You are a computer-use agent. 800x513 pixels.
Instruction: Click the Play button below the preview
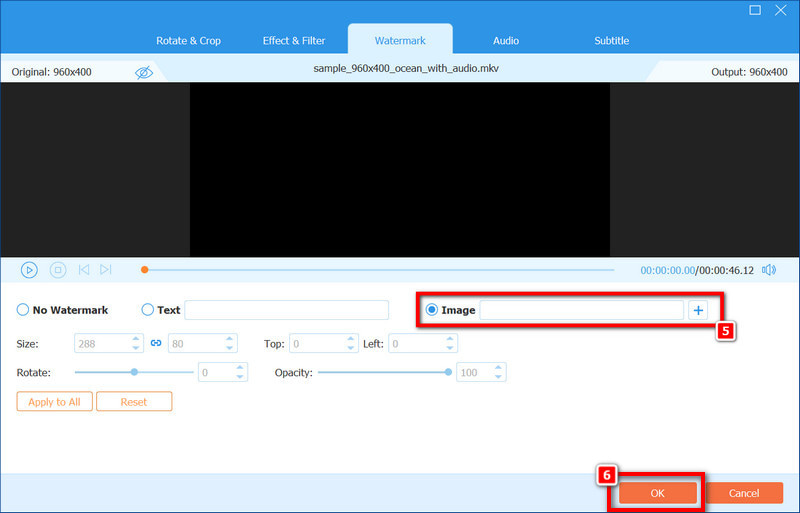click(x=29, y=270)
